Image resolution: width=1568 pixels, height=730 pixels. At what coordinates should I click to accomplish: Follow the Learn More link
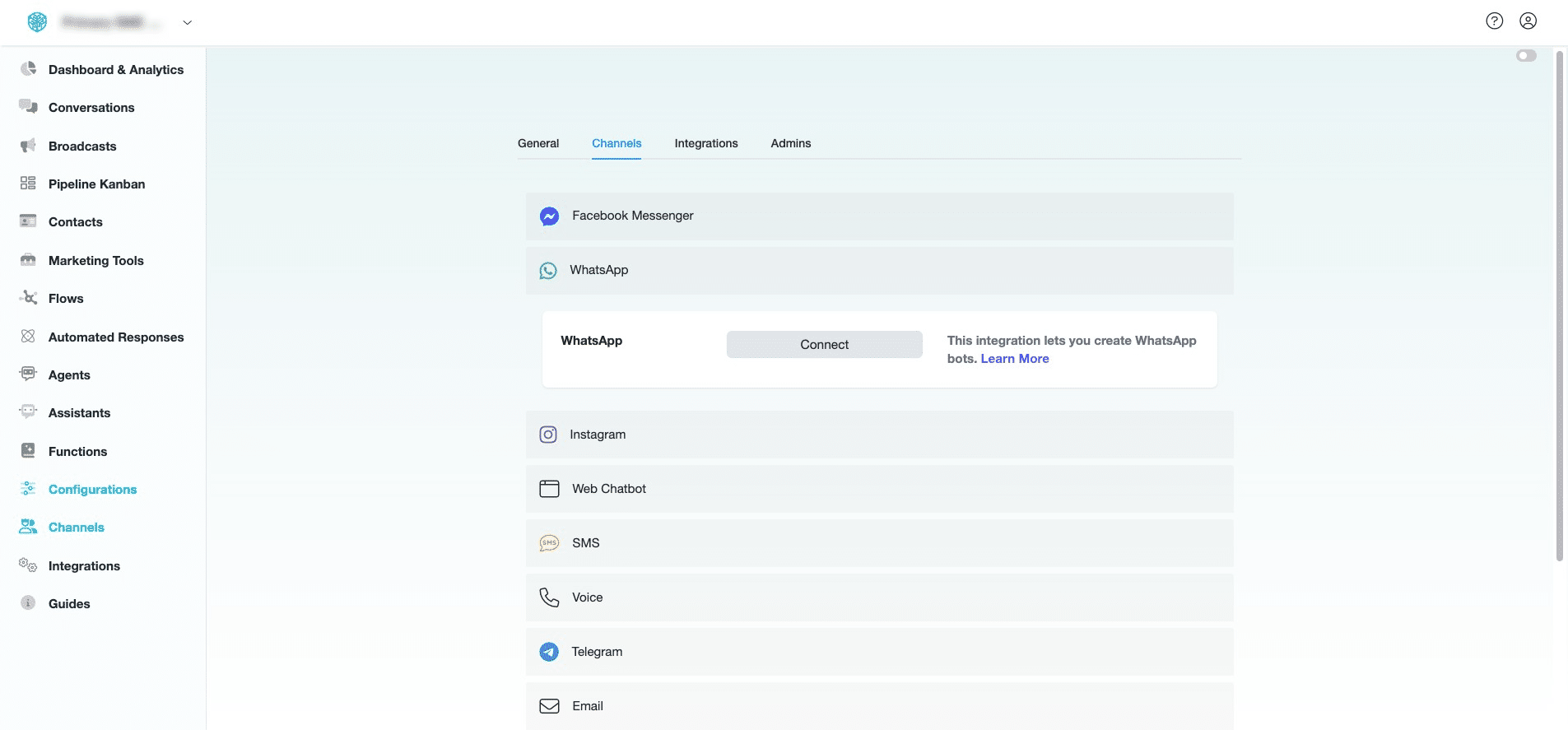tap(1015, 359)
